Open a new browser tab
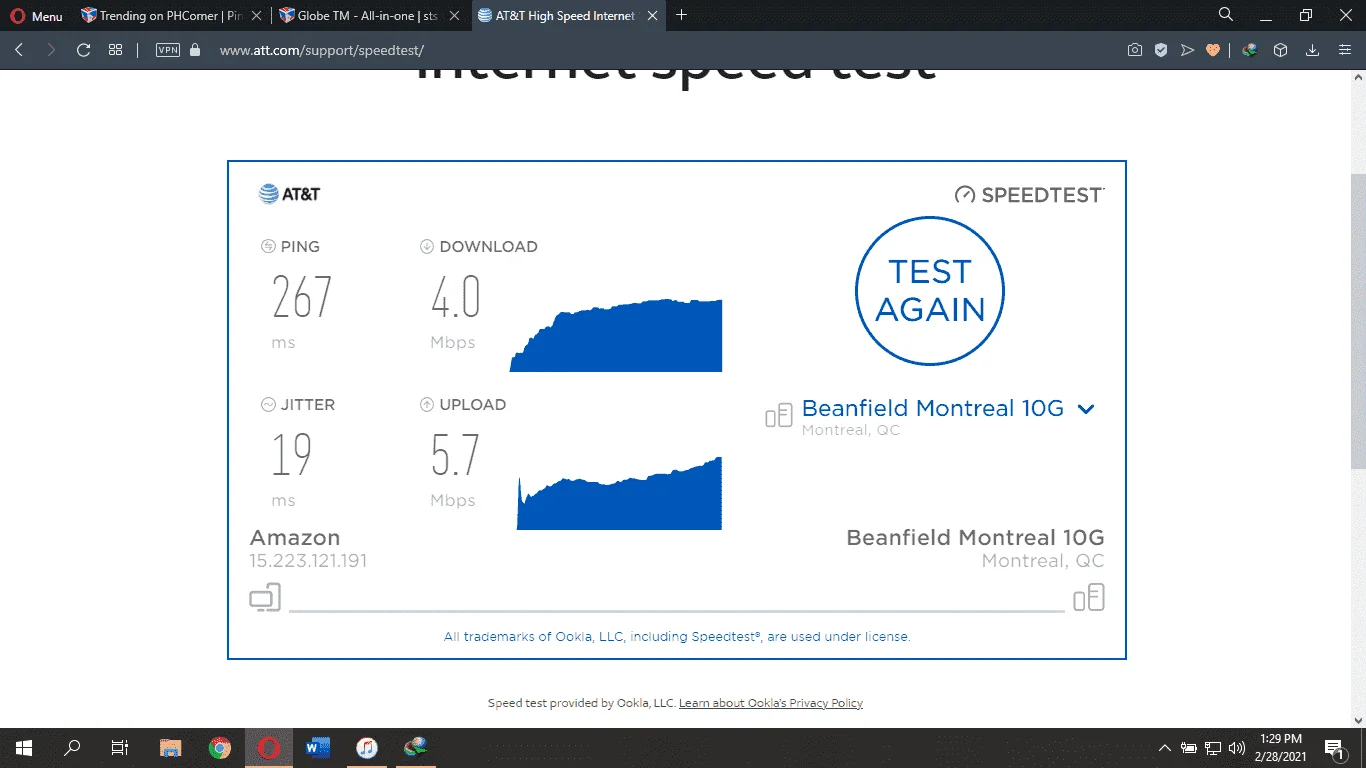 pyautogui.click(x=682, y=15)
